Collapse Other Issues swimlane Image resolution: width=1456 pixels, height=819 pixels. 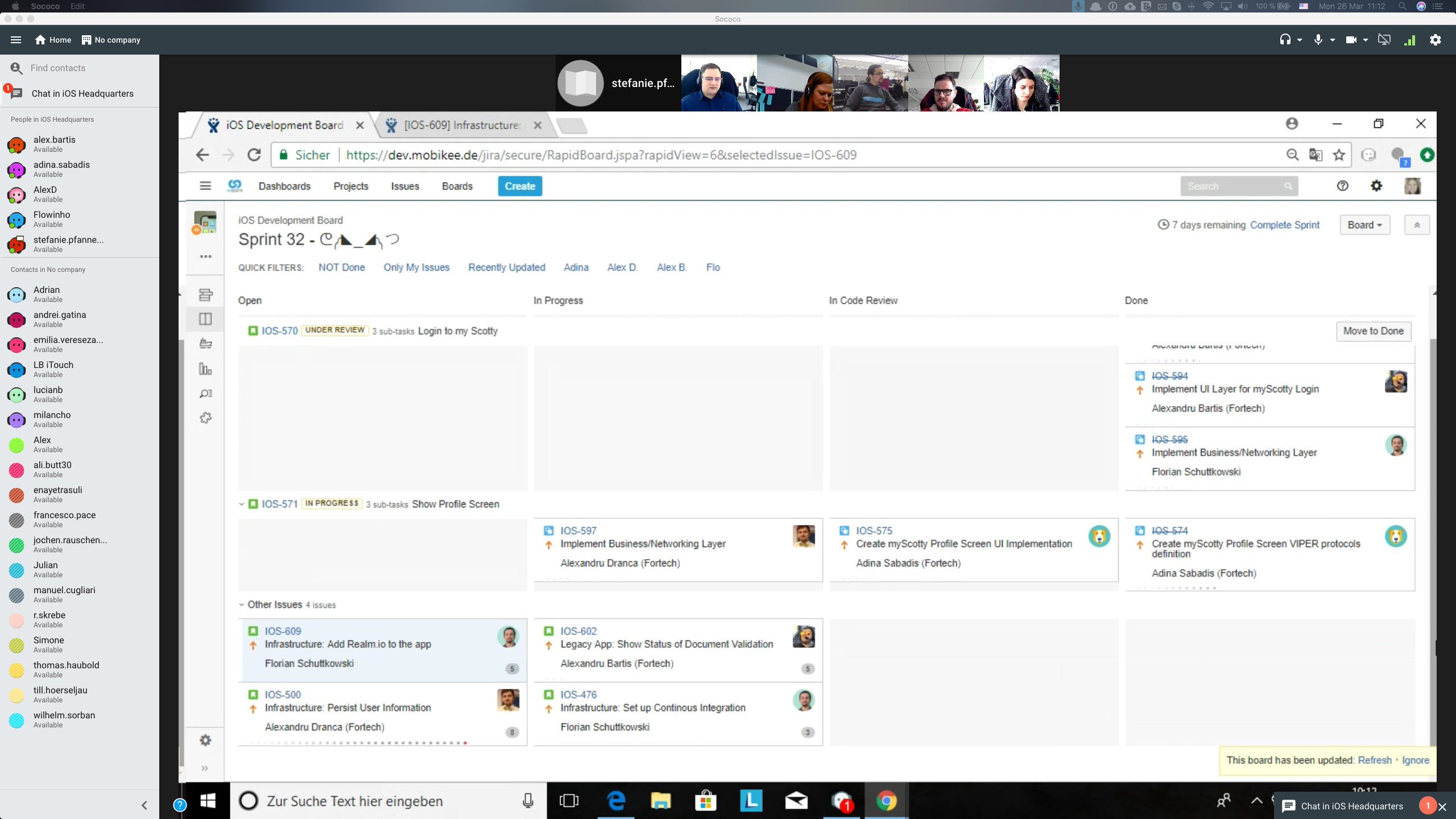coord(242,605)
